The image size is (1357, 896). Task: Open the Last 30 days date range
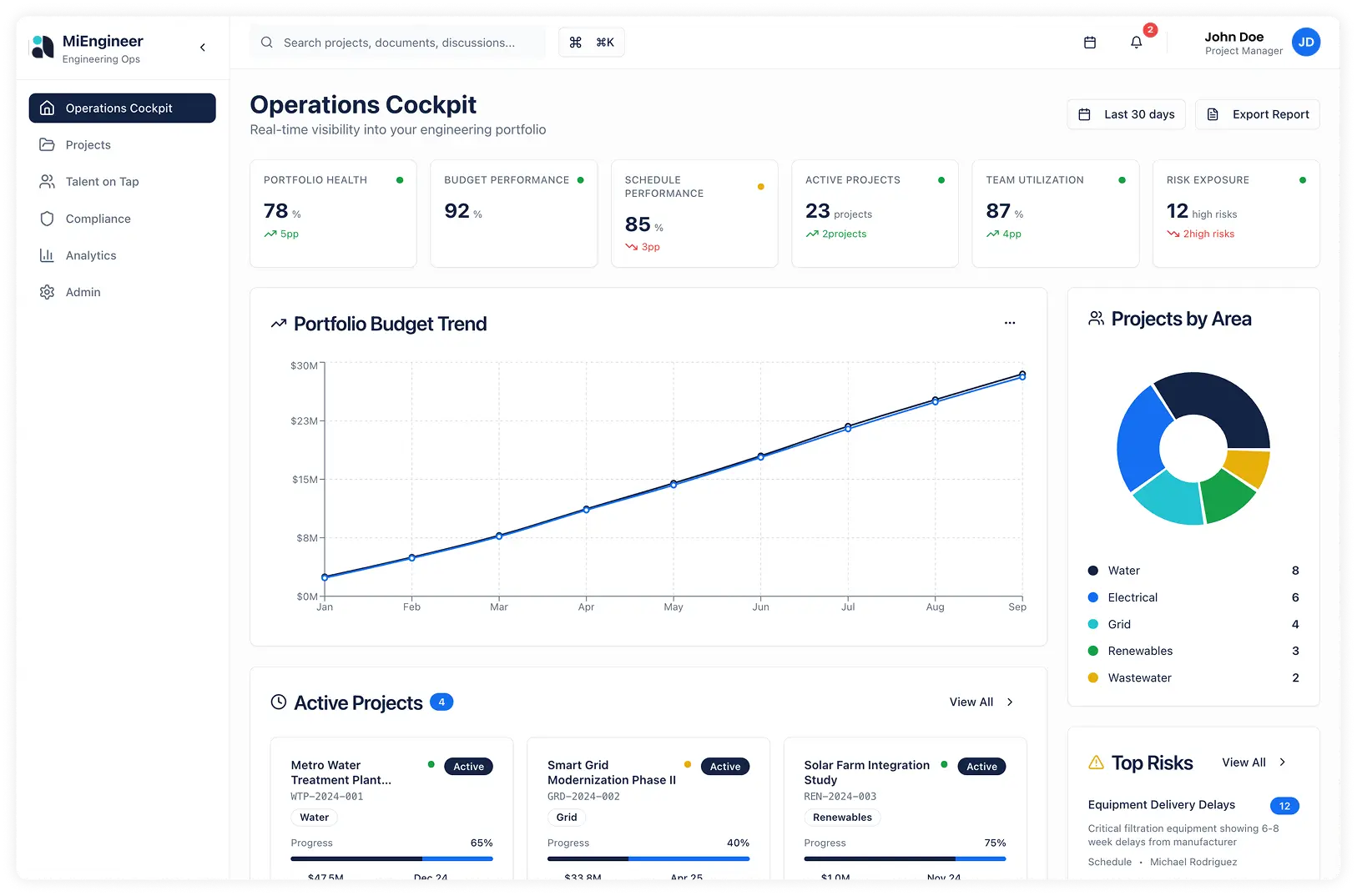[1126, 114]
